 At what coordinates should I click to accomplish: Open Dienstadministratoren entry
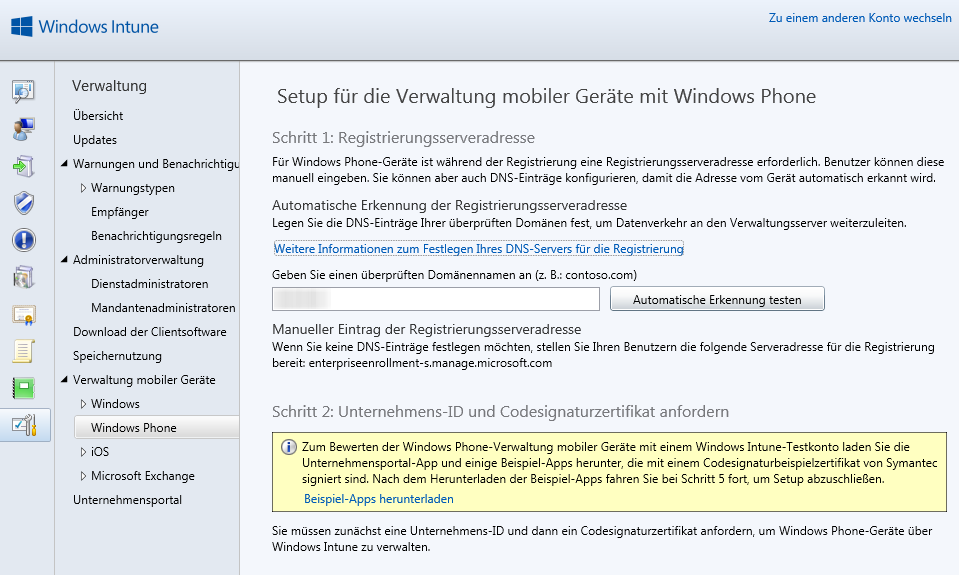150,284
